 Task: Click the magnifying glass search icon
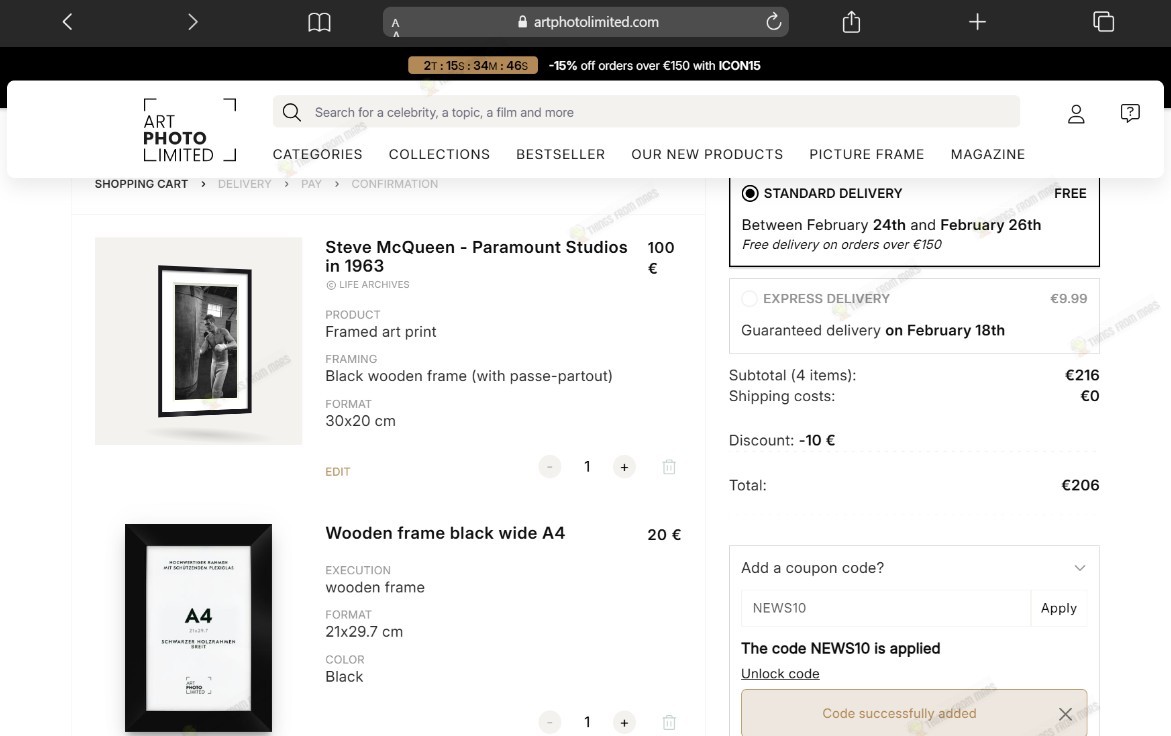(x=292, y=113)
